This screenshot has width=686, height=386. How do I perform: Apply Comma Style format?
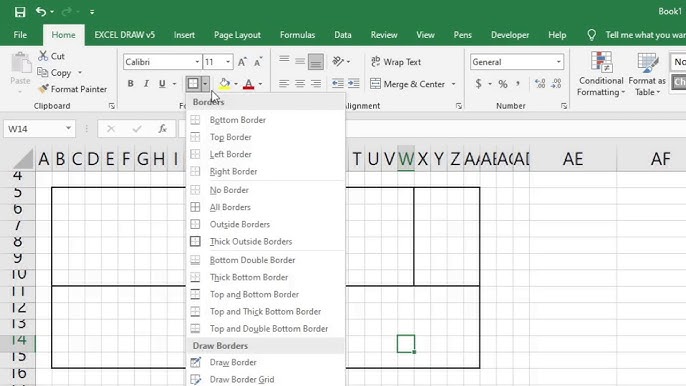[518, 84]
